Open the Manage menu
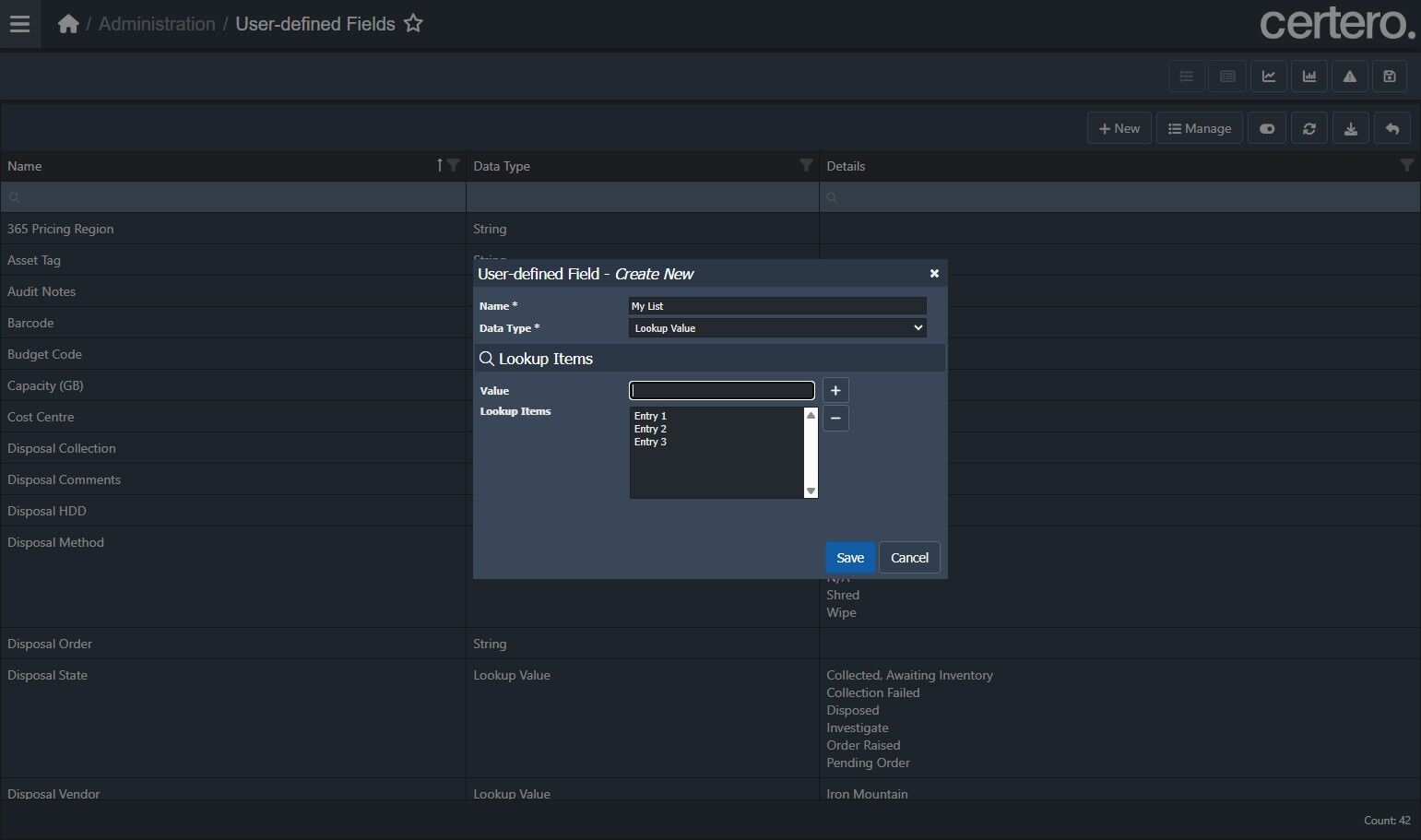This screenshot has height=840, width=1421. 1199,129
